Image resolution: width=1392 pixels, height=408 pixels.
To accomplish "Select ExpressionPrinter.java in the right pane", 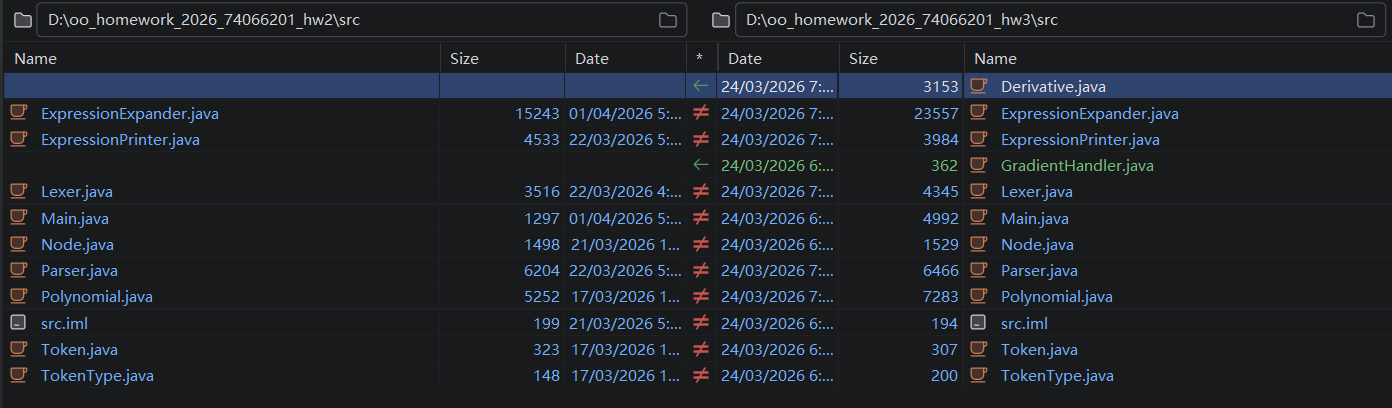I will coord(1080,140).
